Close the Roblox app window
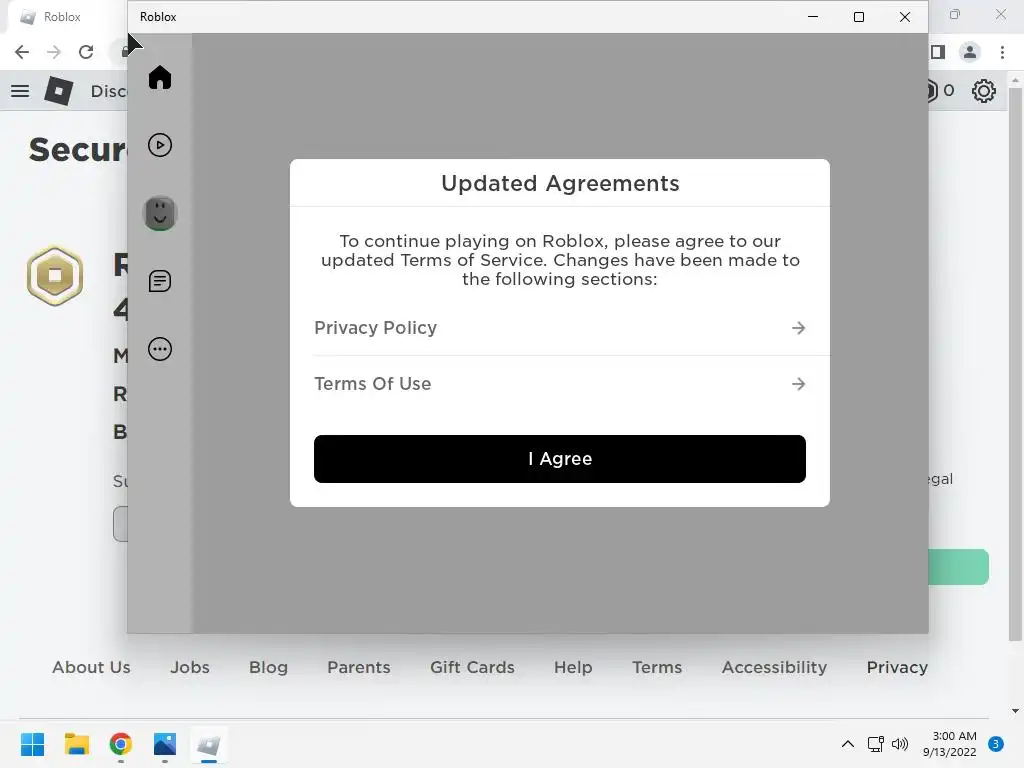1024x768 pixels. [x=904, y=17]
